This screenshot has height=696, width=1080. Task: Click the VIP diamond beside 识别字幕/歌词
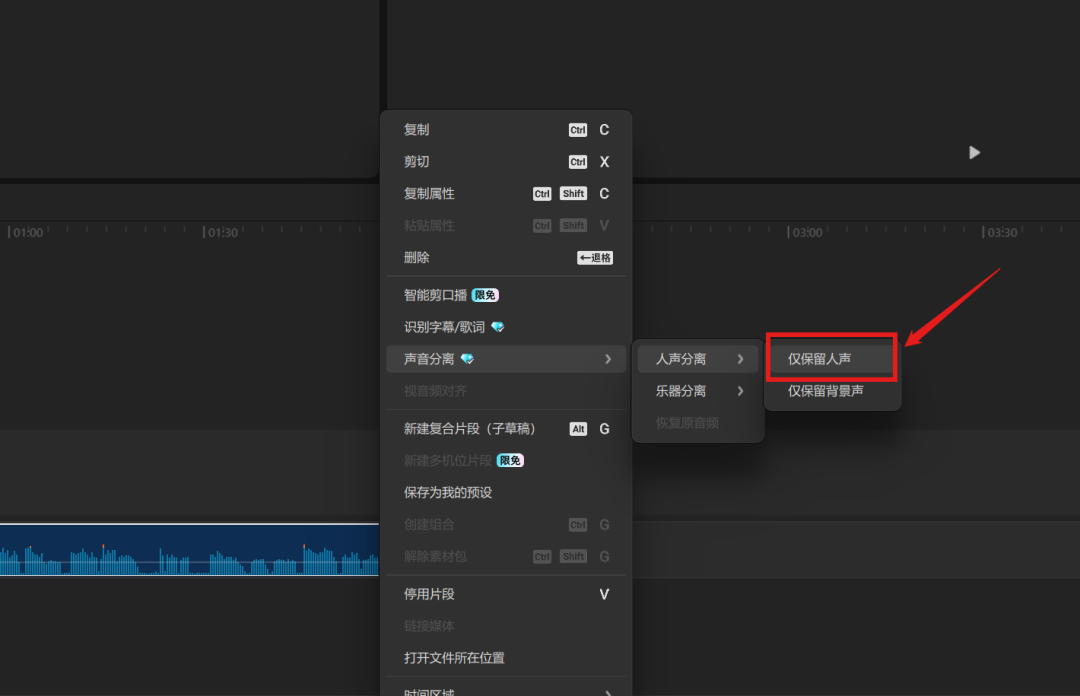[499, 326]
